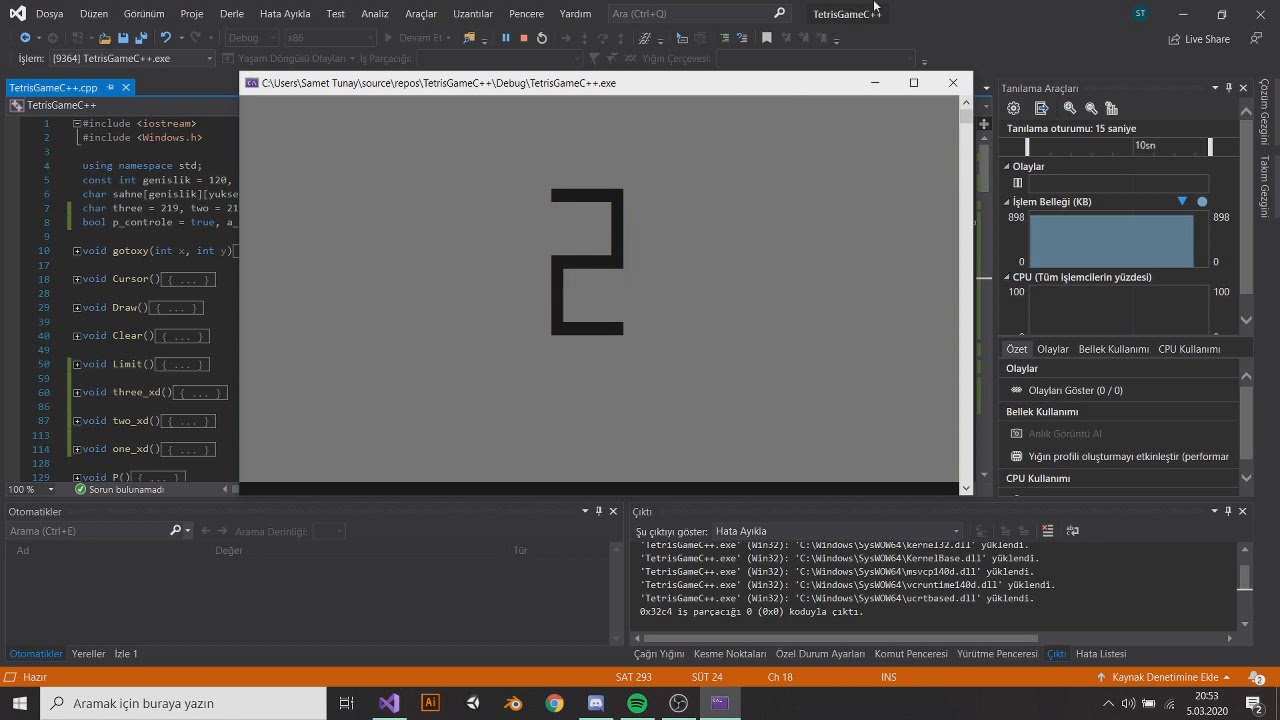Restart the debugging session
The height and width of the screenshot is (720, 1280).
tap(542, 38)
